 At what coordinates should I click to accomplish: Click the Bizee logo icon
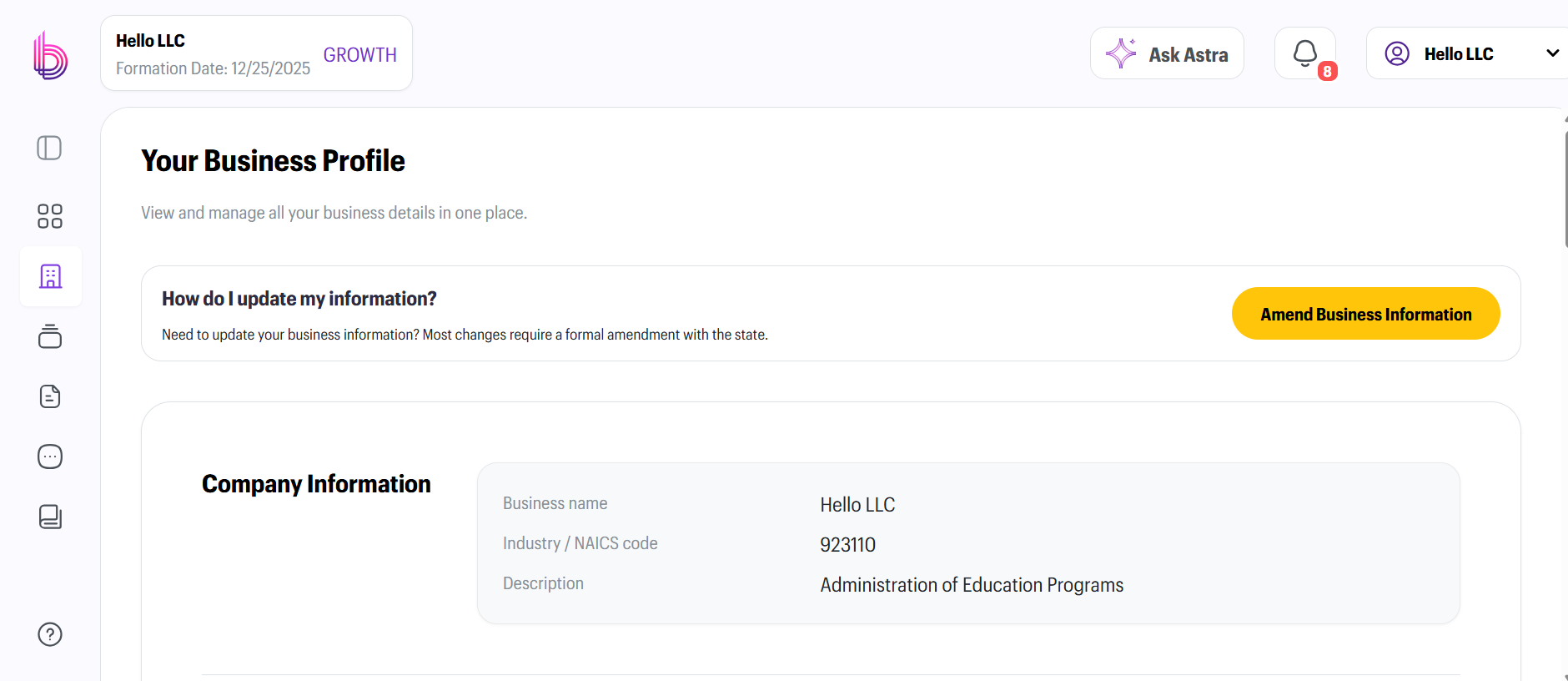click(x=50, y=56)
